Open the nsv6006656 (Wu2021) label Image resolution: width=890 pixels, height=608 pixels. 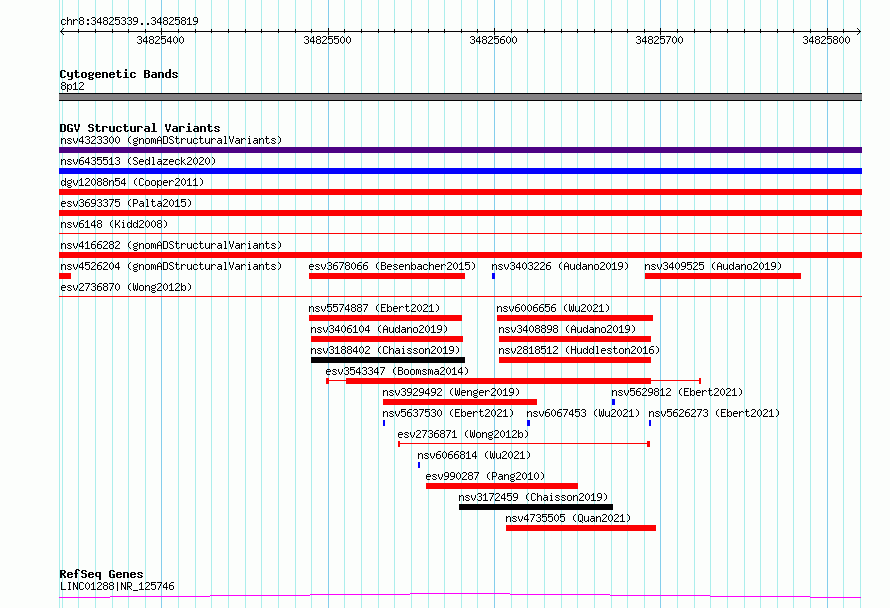pyautogui.click(x=553, y=308)
